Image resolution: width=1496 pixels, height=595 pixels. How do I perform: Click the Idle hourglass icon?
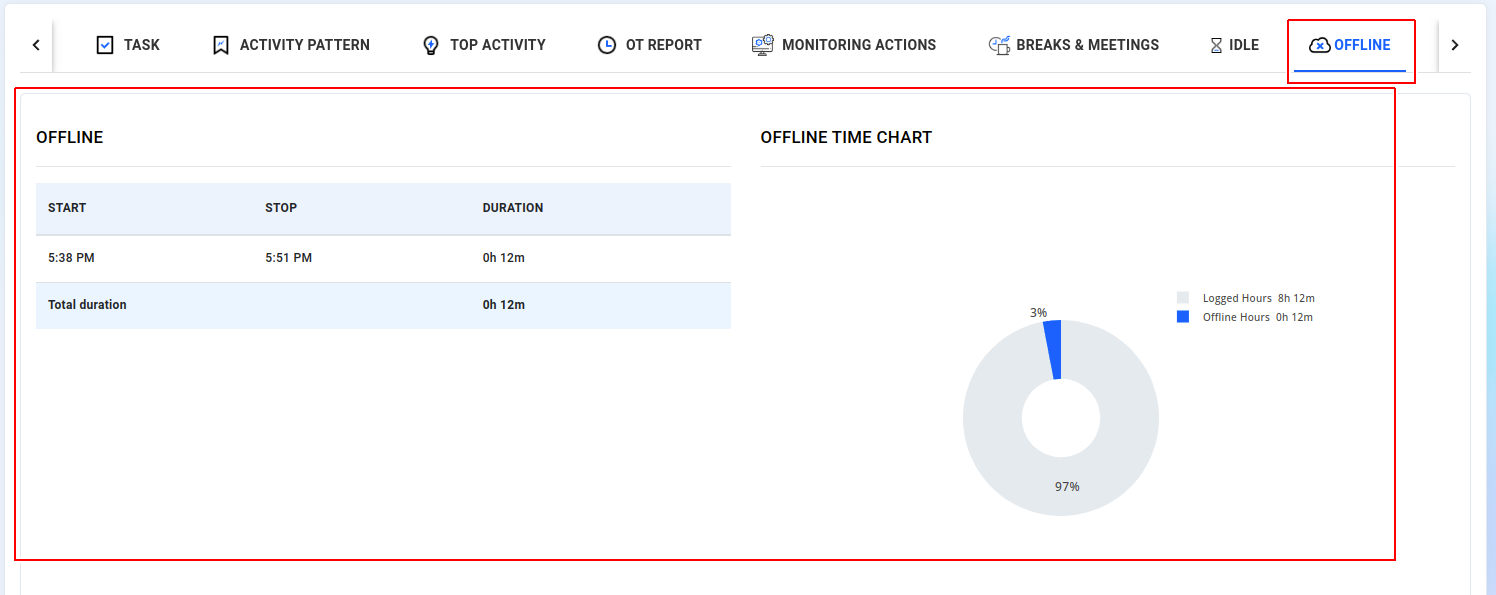[x=1216, y=45]
